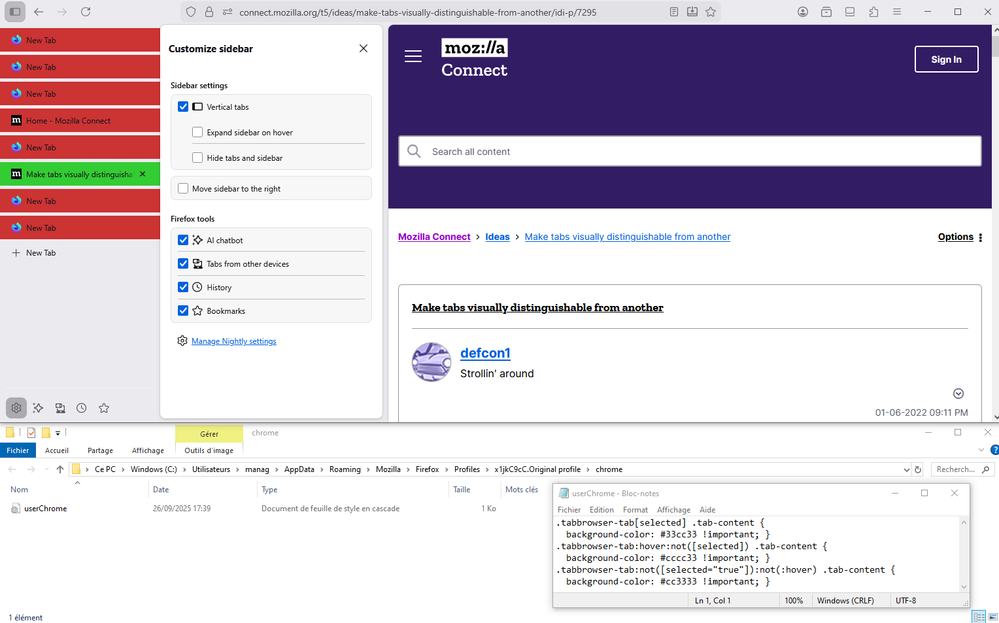Check Move sidebar to the right
This screenshot has width=999, height=623.
pos(183,188)
